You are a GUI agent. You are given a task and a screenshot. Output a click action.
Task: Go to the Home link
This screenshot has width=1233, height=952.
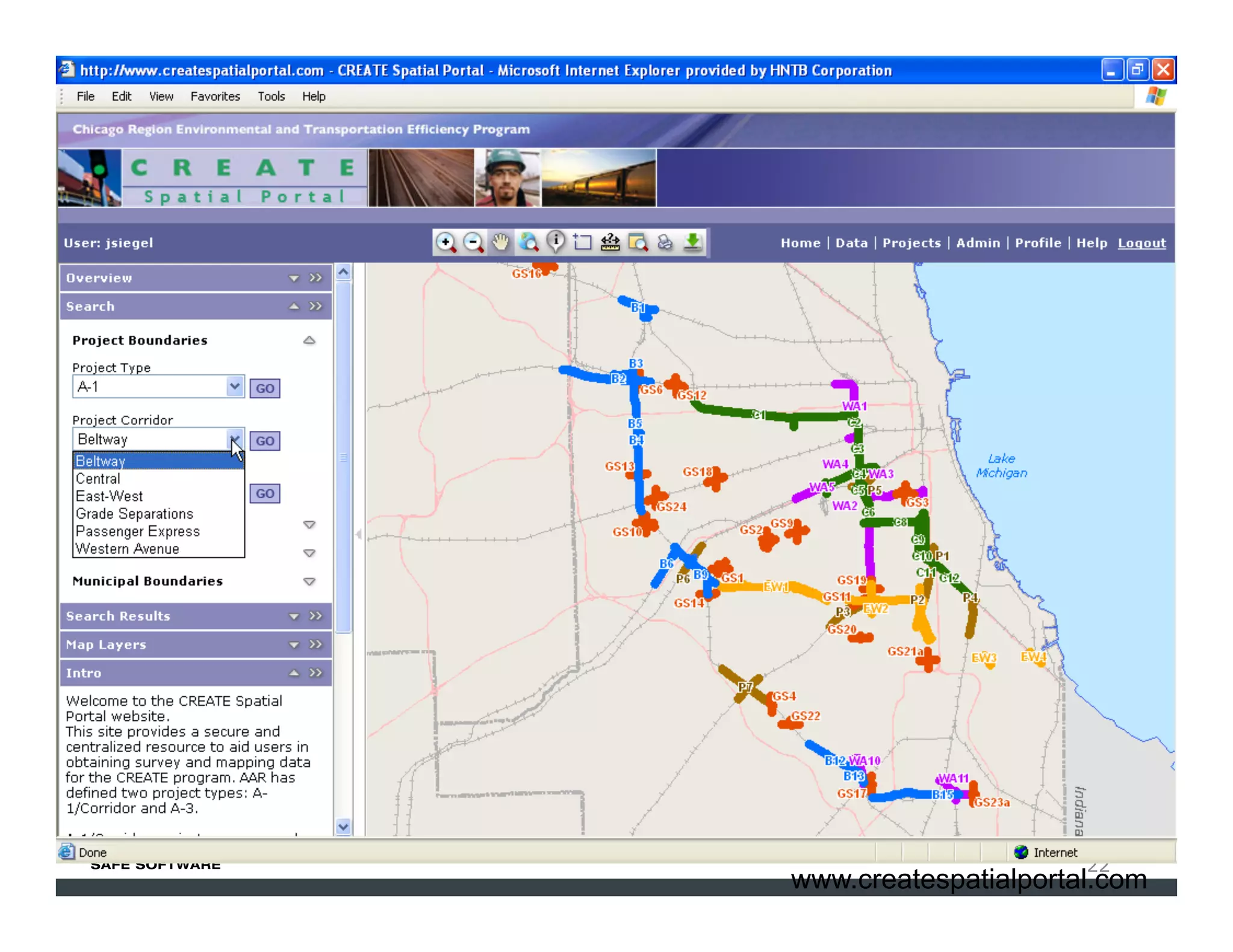pyautogui.click(x=800, y=243)
